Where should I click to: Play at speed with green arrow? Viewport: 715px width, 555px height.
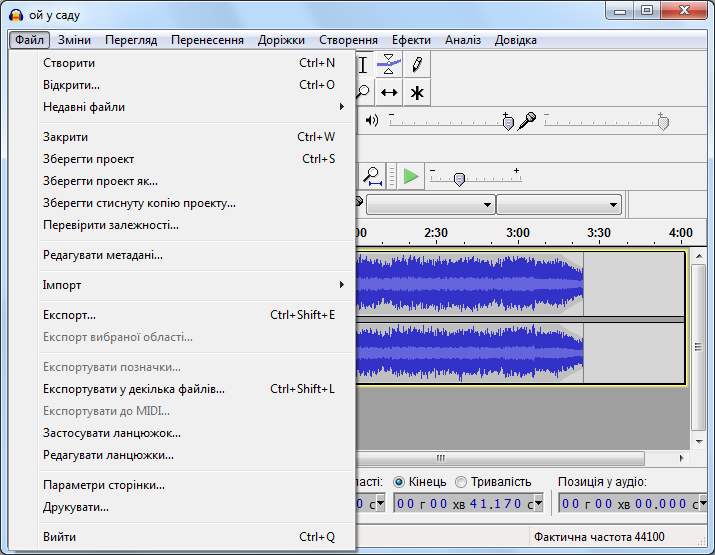coord(411,176)
